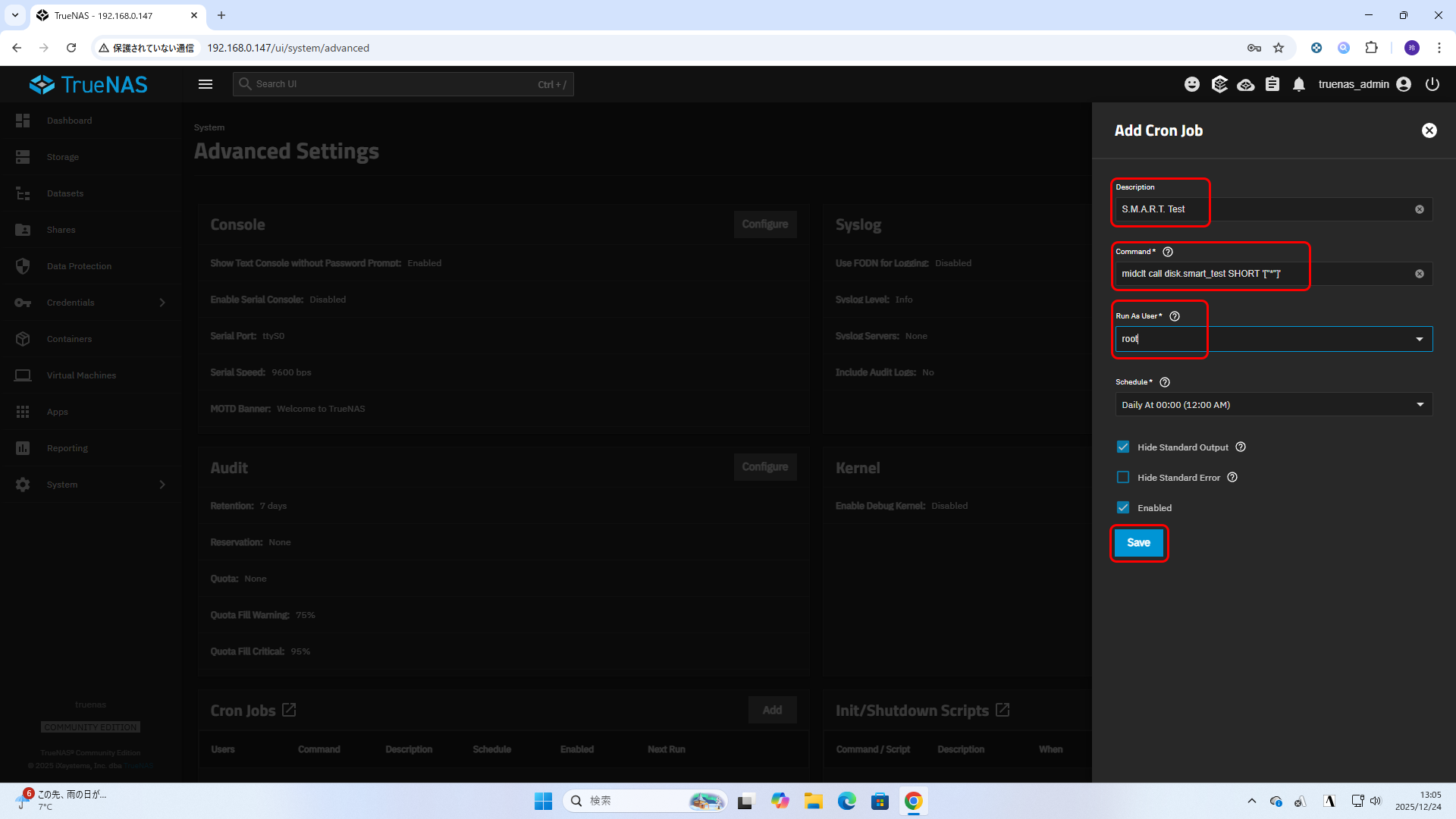Click the power button icon
The image size is (1456, 819).
pyautogui.click(x=1432, y=84)
